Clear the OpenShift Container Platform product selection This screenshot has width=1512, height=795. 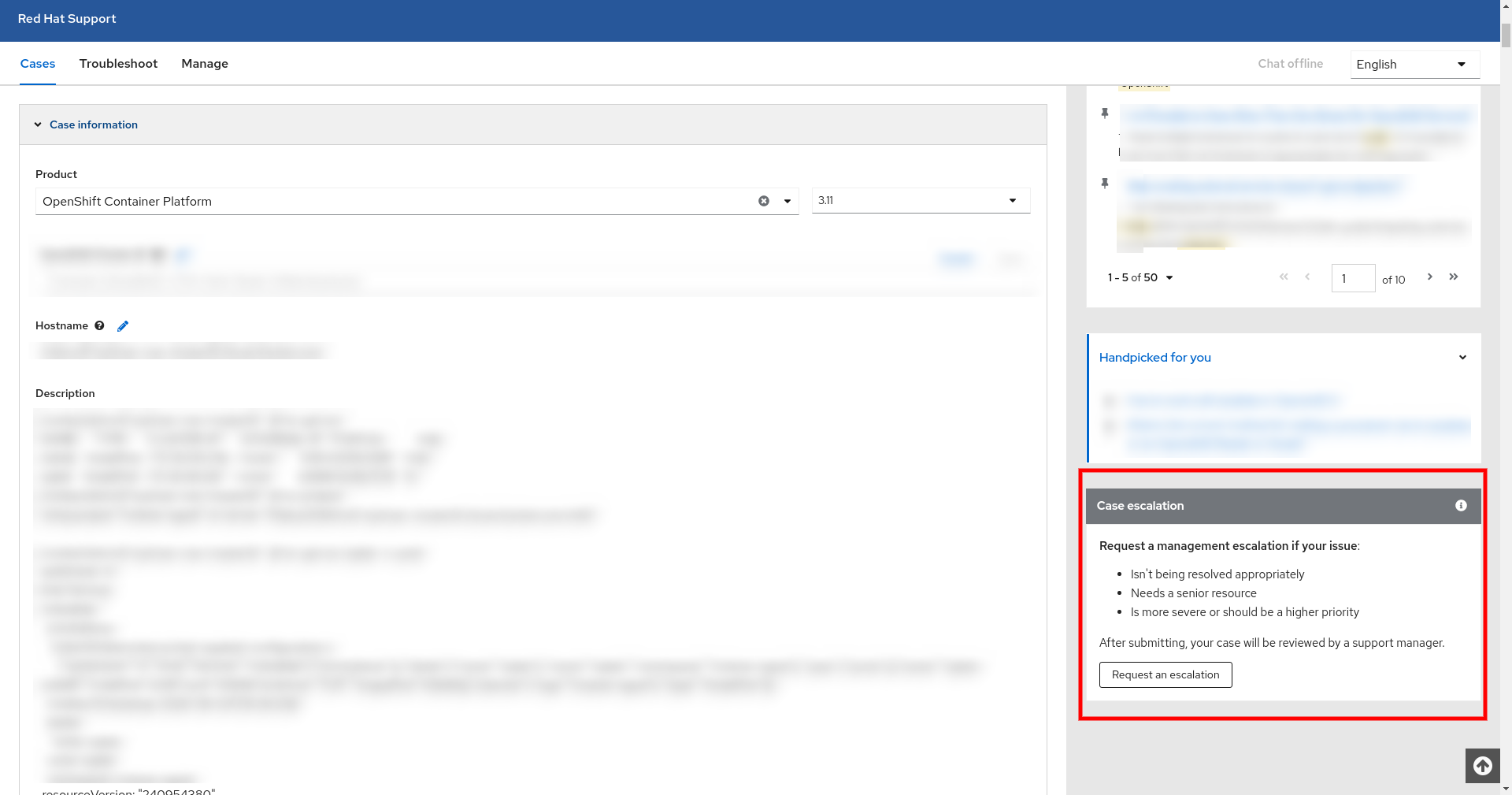tap(763, 201)
